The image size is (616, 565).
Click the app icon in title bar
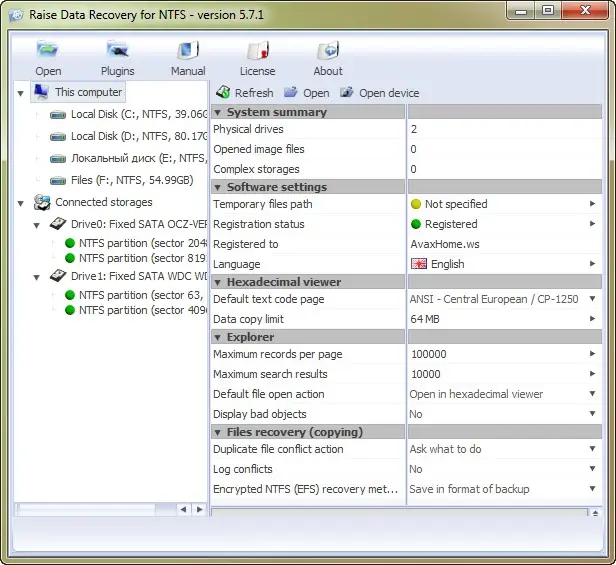coord(16,15)
